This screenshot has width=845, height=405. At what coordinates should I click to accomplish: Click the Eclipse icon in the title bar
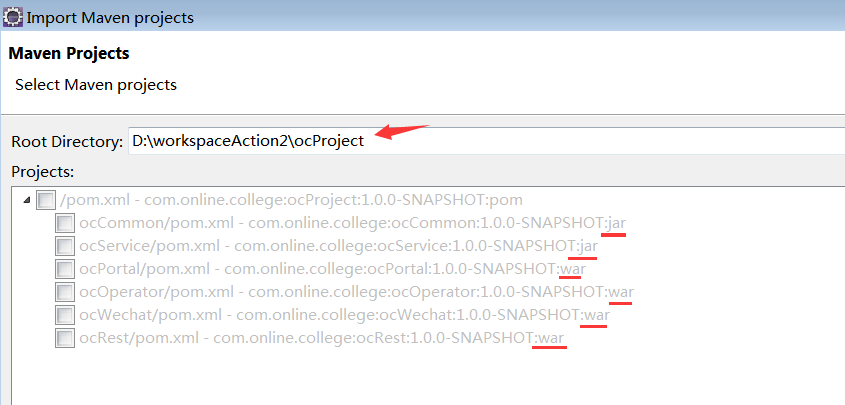point(13,17)
